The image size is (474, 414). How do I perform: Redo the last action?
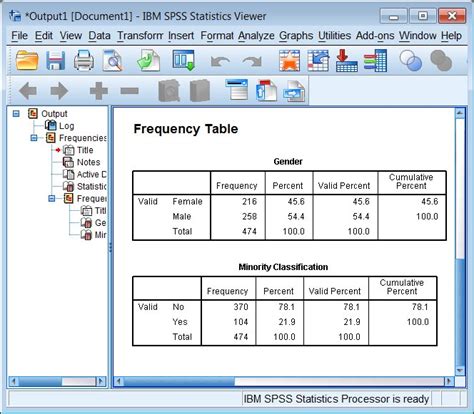coord(252,61)
